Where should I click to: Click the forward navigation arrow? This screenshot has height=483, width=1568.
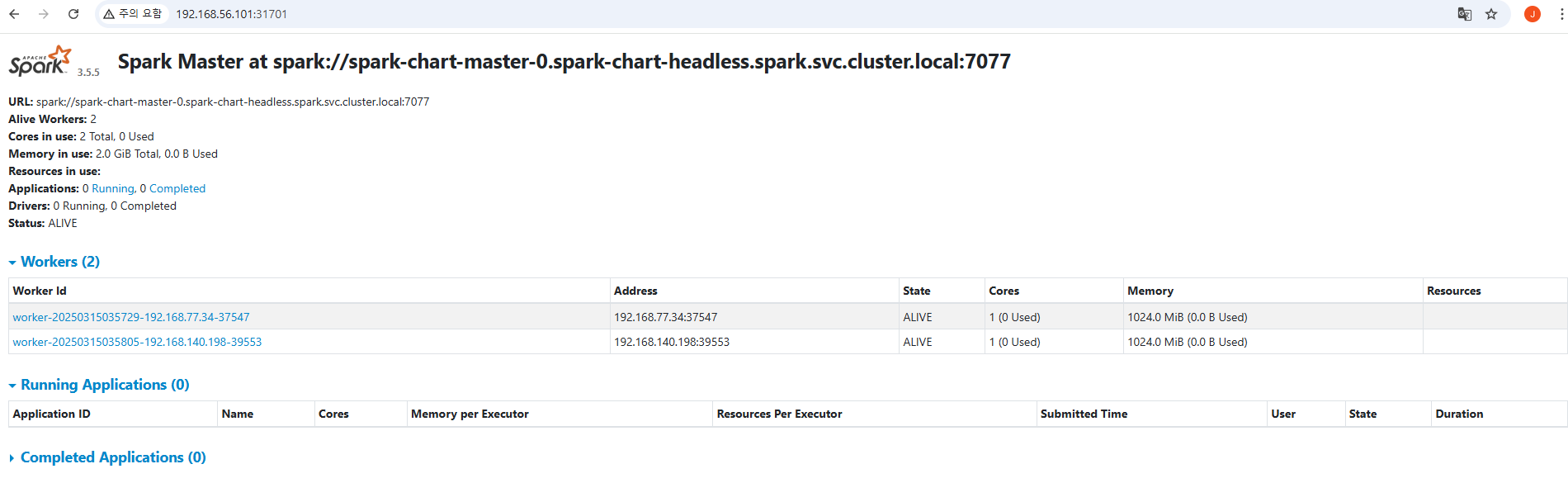pos(43,14)
